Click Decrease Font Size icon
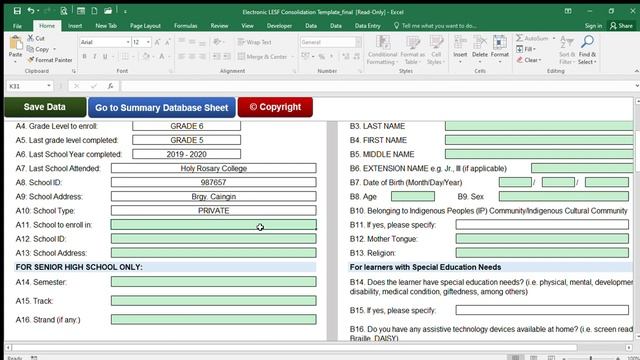The width and height of the screenshot is (640, 360). (x=167, y=42)
